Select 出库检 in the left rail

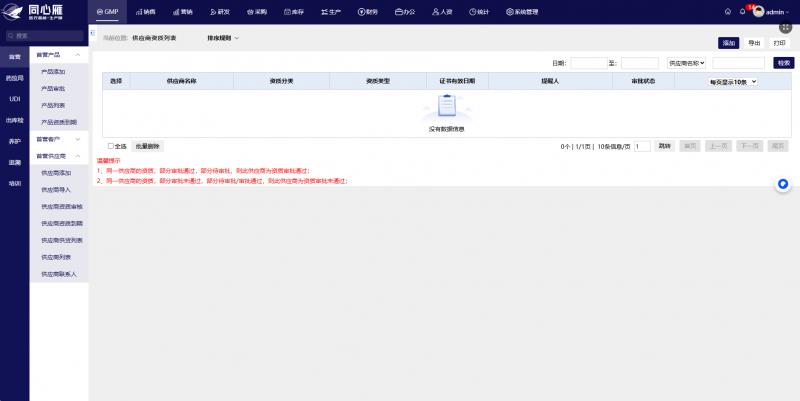point(15,120)
